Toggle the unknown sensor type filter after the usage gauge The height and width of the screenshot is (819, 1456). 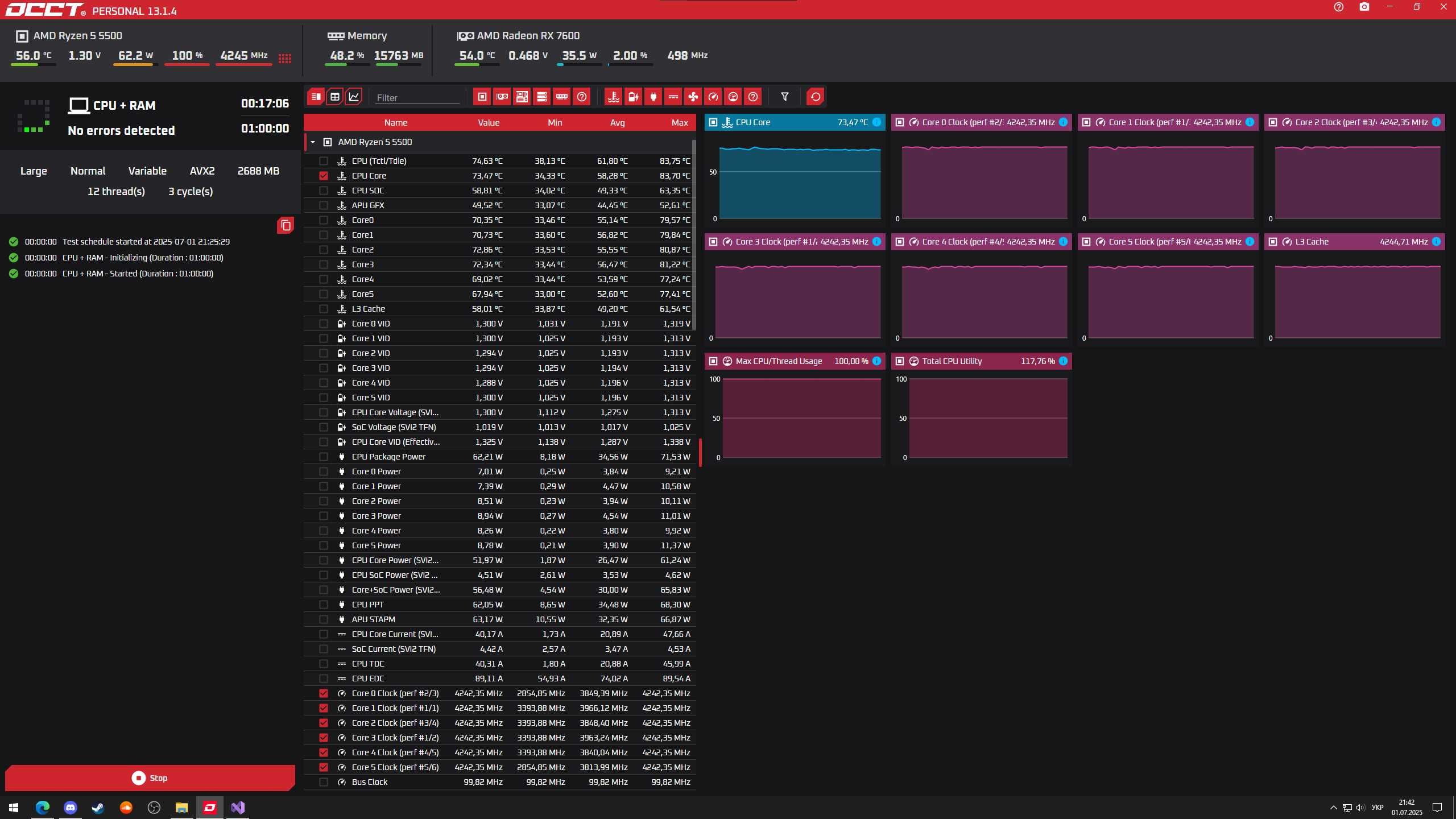753,97
